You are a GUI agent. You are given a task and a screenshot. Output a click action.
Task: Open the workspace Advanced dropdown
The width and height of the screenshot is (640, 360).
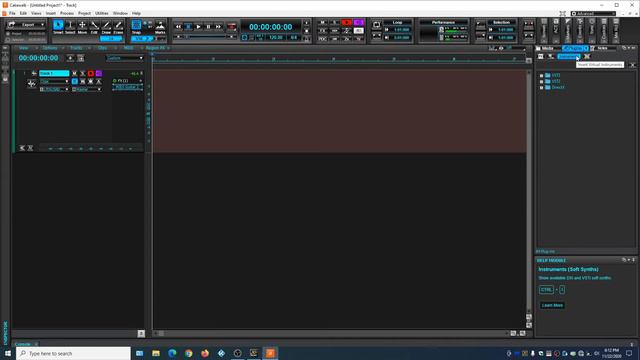pyautogui.click(x=593, y=13)
